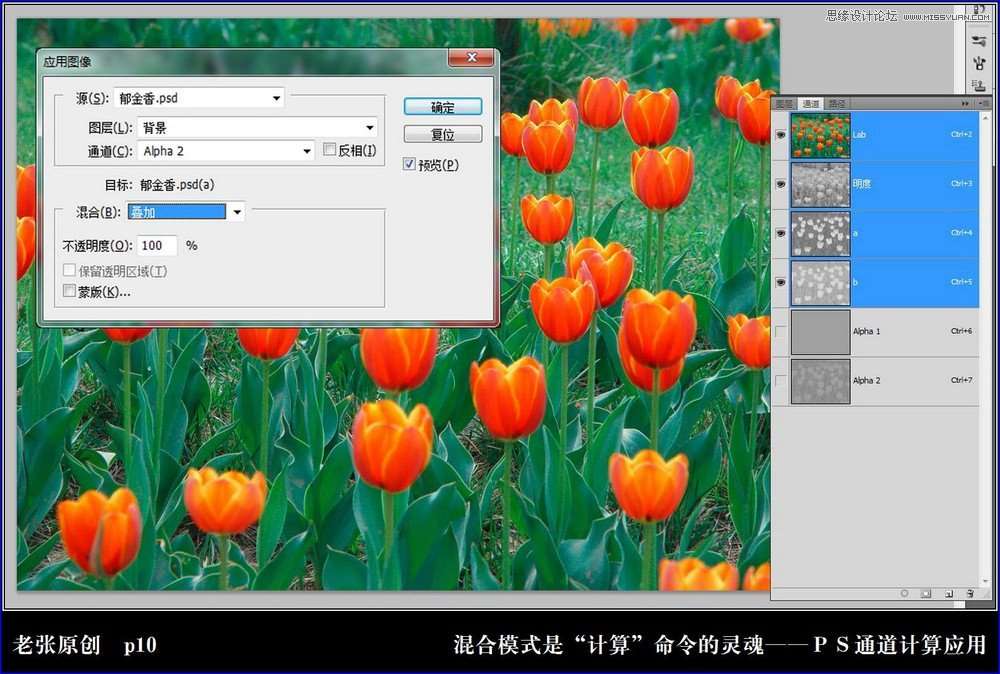Switch to the Paths (路径) tab
The height and width of the screenshot is (674, 1000).
coord(837,103)
